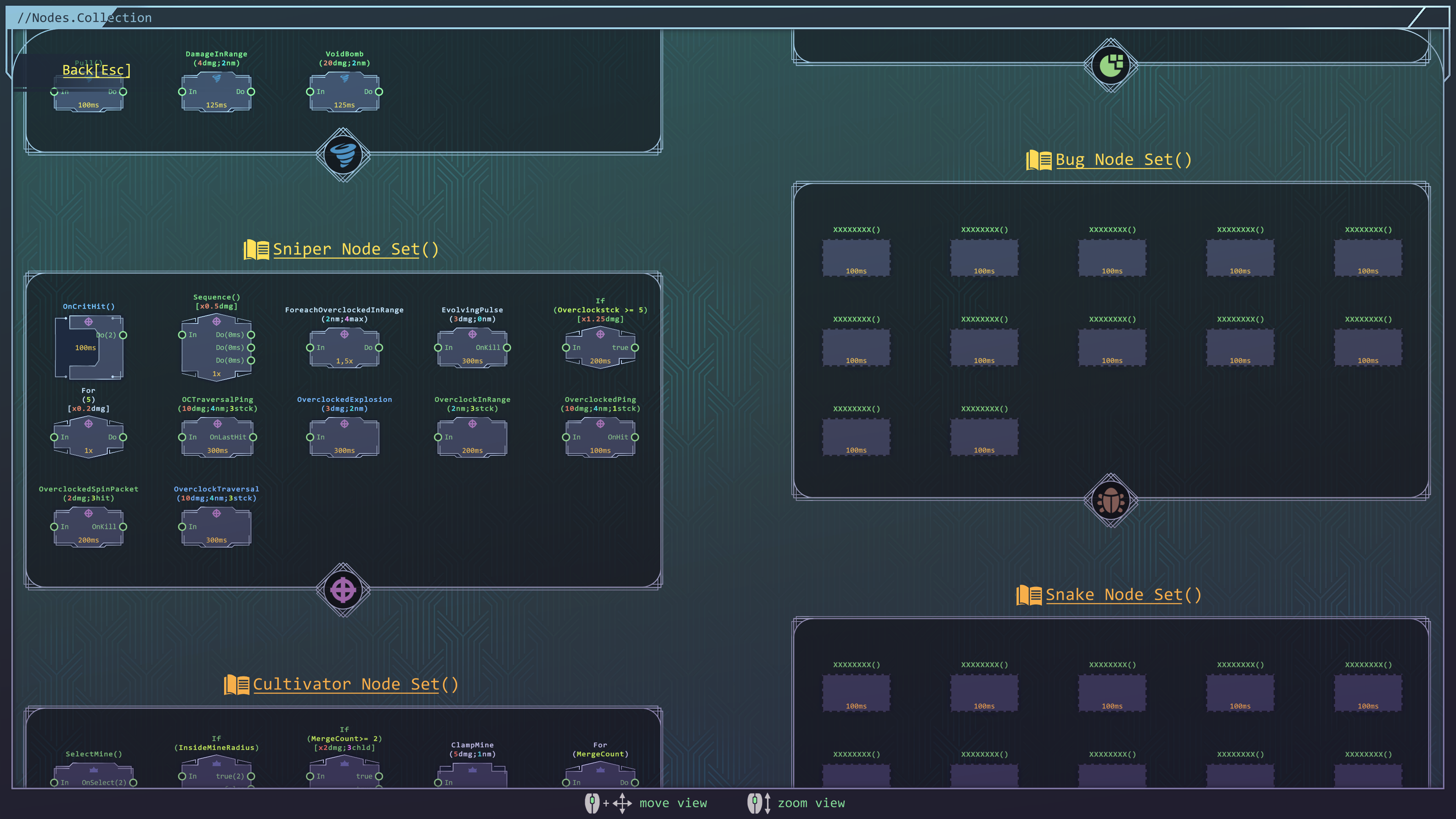
Task: Select the OverclockedPing node
Action: click(x=600, y=437)
